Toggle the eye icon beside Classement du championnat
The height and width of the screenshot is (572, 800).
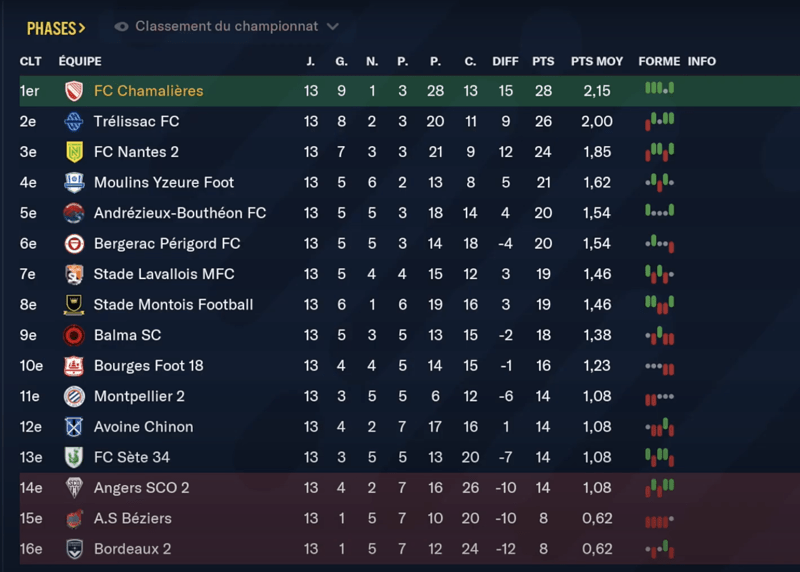click(122, 26)
